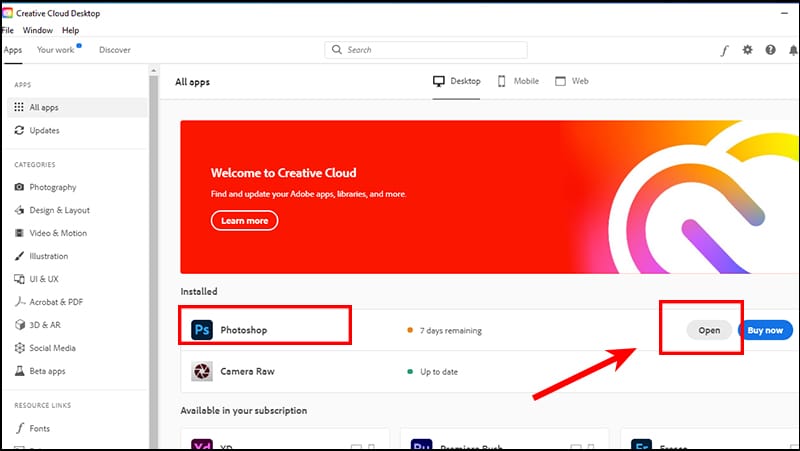Click the Open button for Photoshop
The height and width of the screenshot is (451, 800).
[709, 330]
